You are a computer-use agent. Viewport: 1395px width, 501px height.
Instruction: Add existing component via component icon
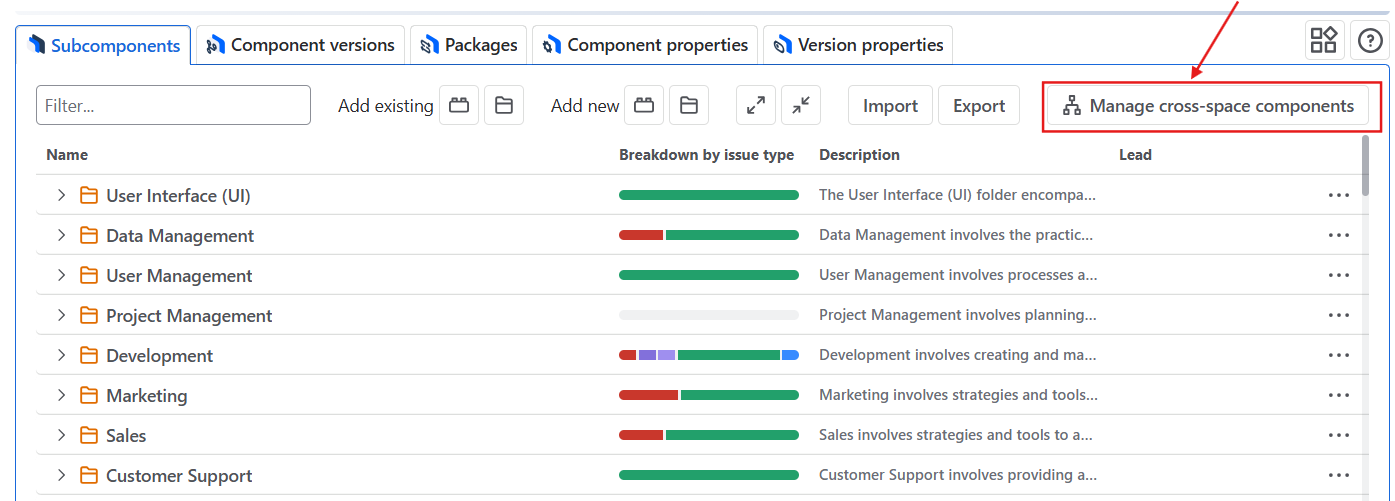[x=459, y=105]
